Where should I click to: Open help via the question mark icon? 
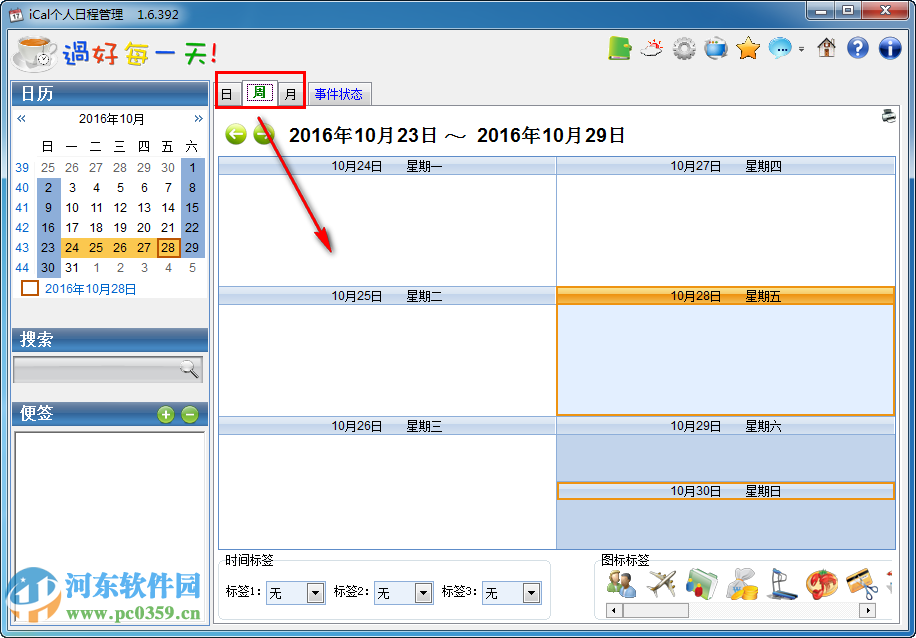857,47
